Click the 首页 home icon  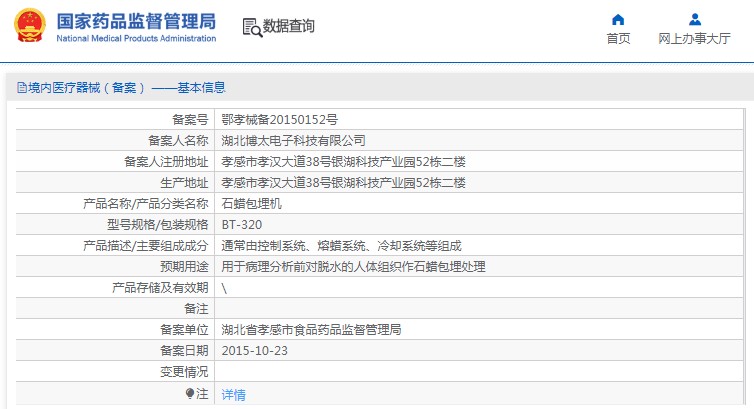click(x=618, y=19)
